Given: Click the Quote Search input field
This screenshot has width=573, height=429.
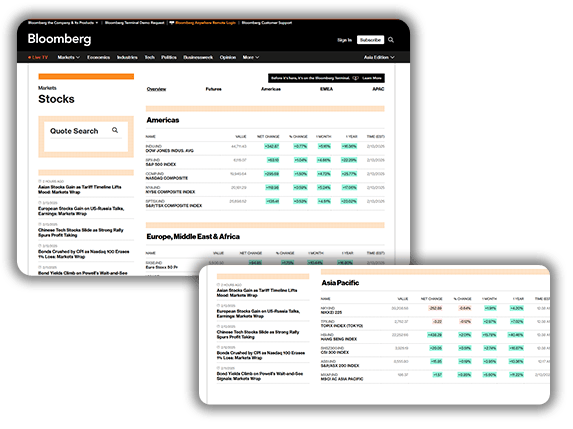Looking at the screenshot, I should point(86,131).
